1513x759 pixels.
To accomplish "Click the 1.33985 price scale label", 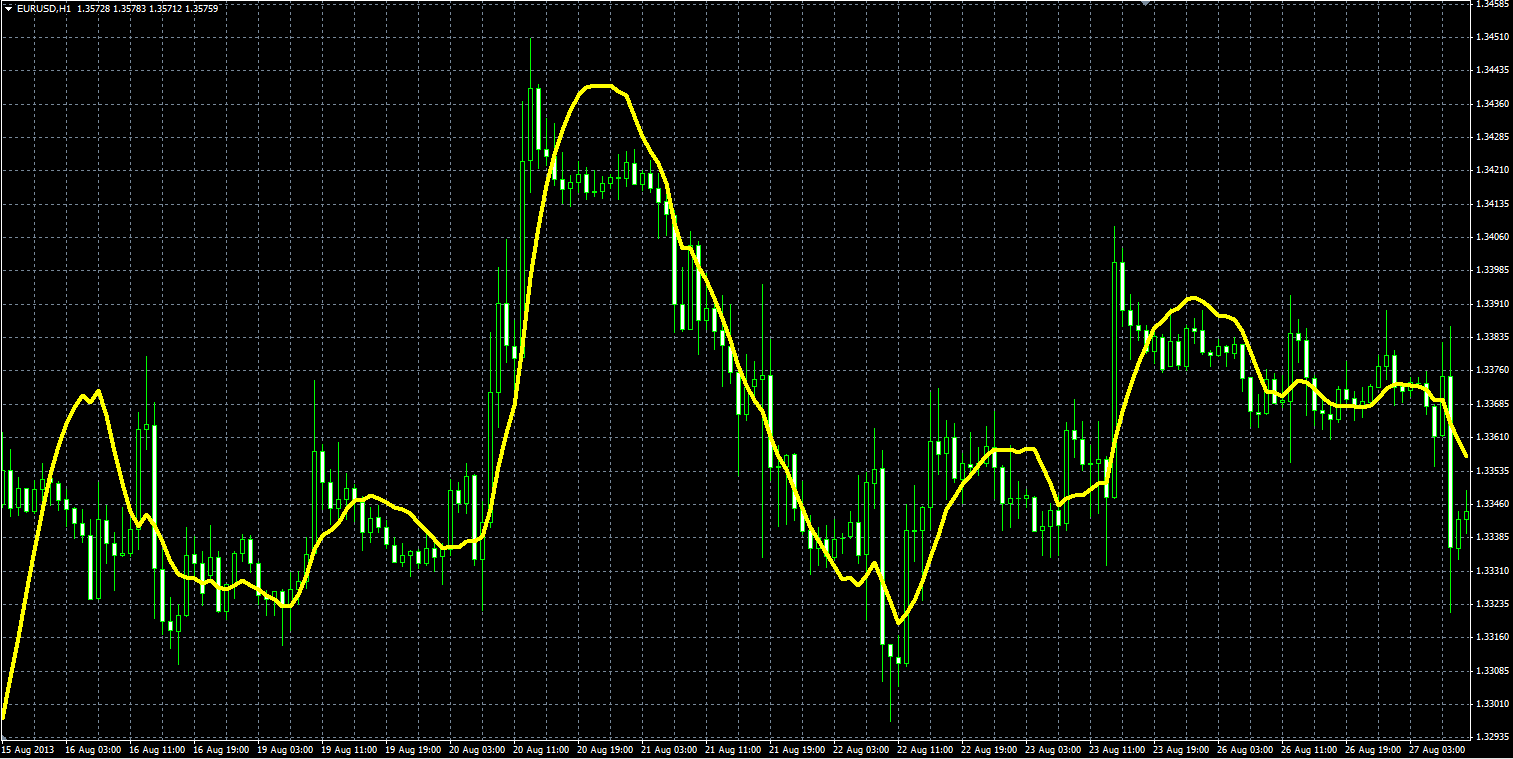I will pos(1492,270).
